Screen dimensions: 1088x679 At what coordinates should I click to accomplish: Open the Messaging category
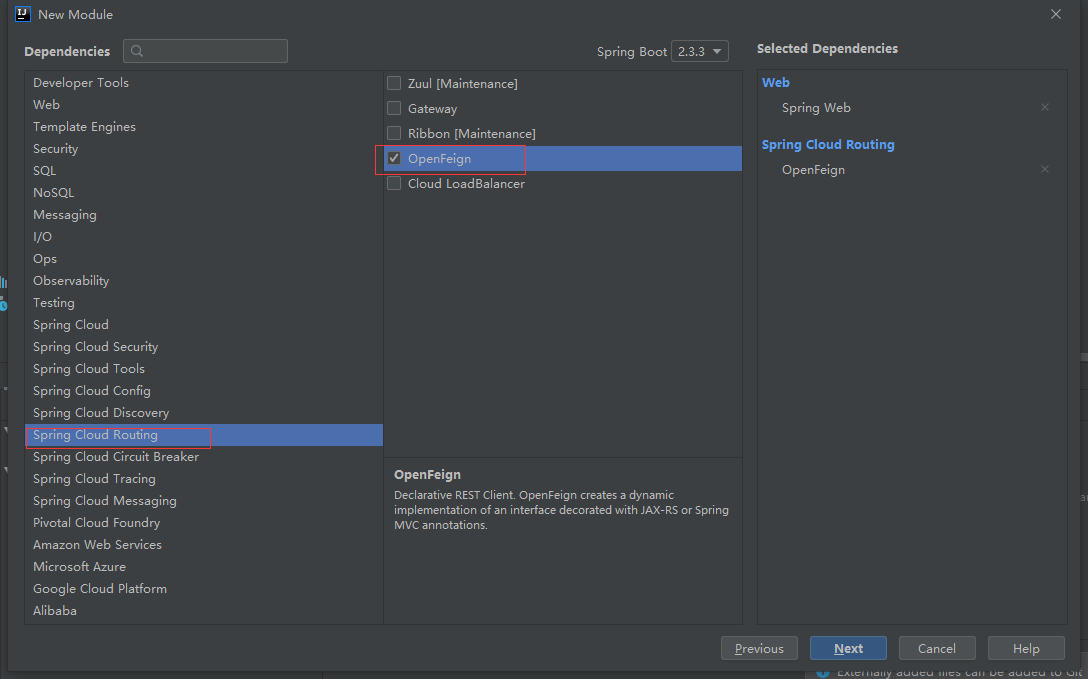tap(204, 215)
